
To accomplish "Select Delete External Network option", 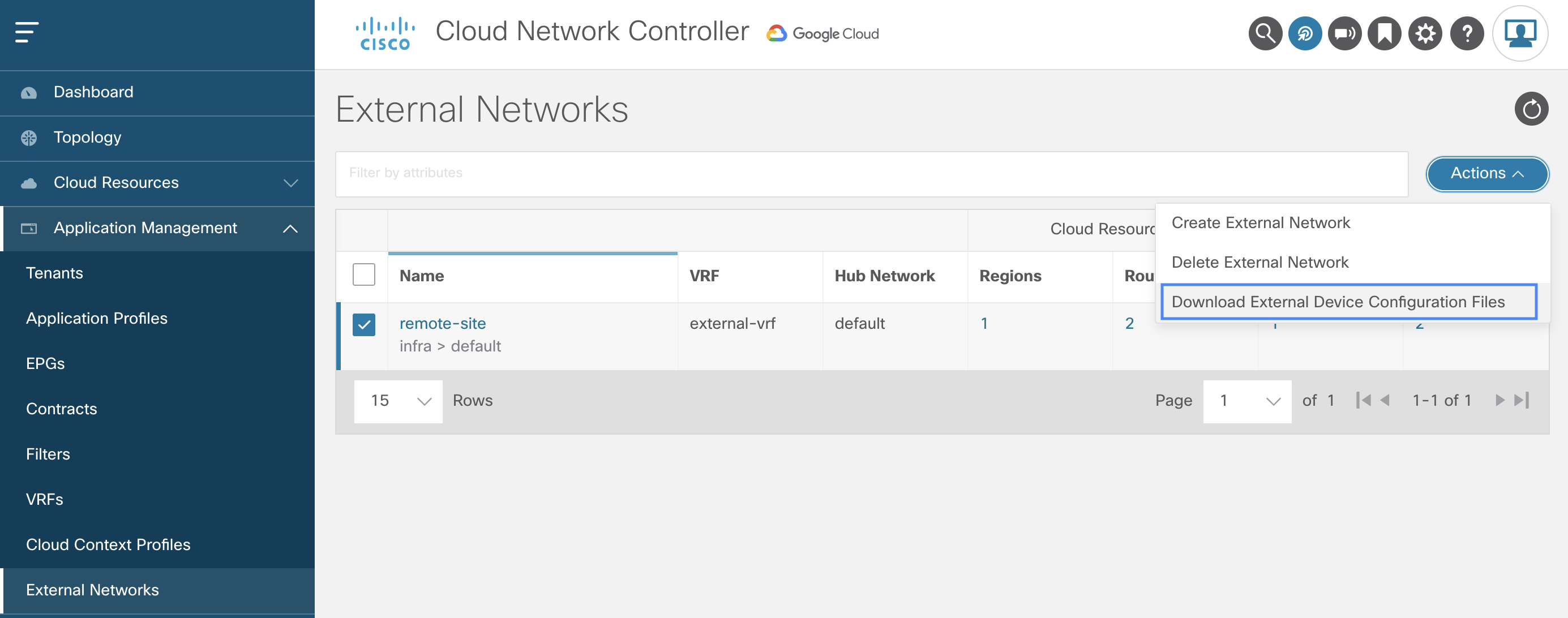I will [x=1259, y=262].
